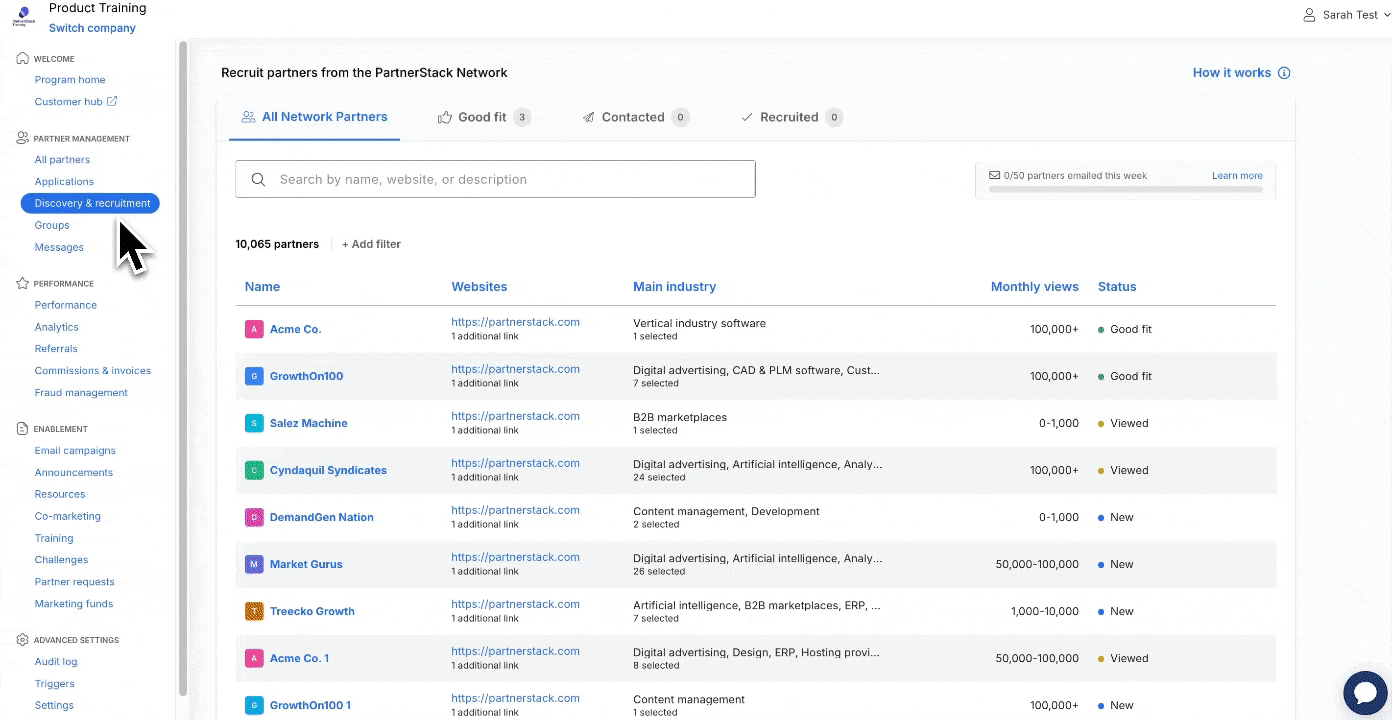
Task: Open Triggers in sidebar
Action: pos(54,683)
